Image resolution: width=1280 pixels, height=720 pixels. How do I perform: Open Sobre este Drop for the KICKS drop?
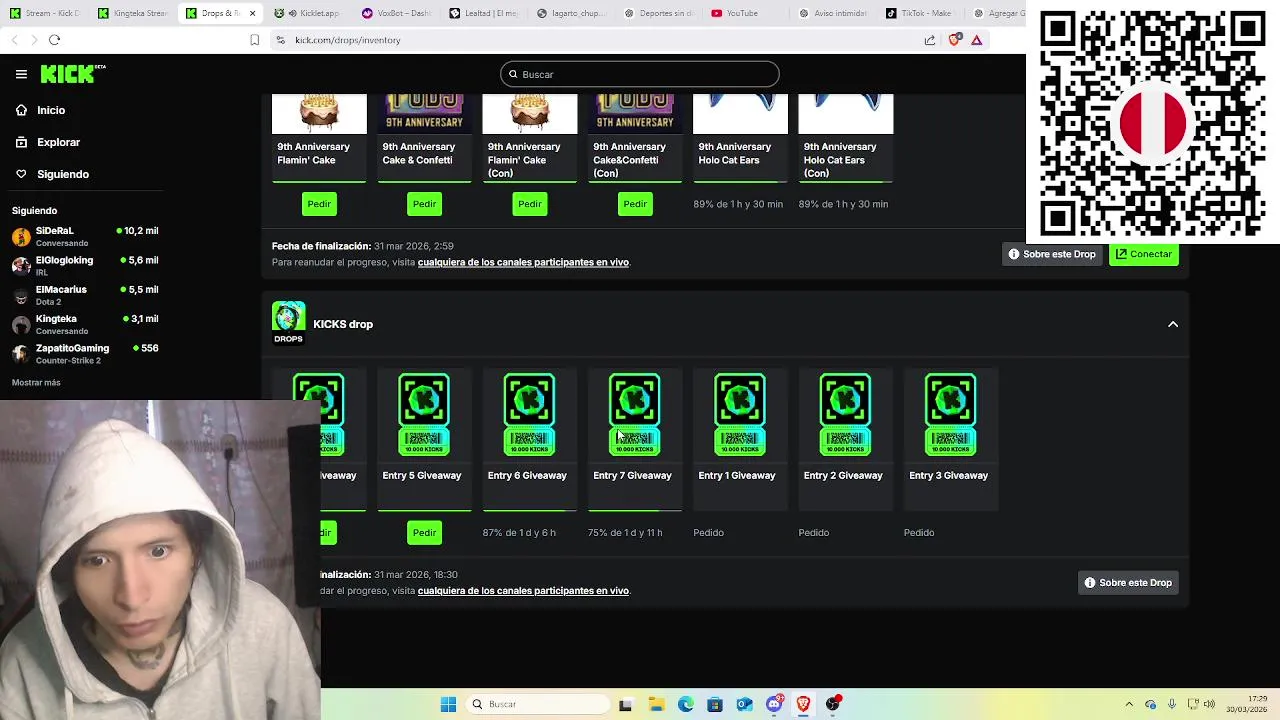point(1128,583)
